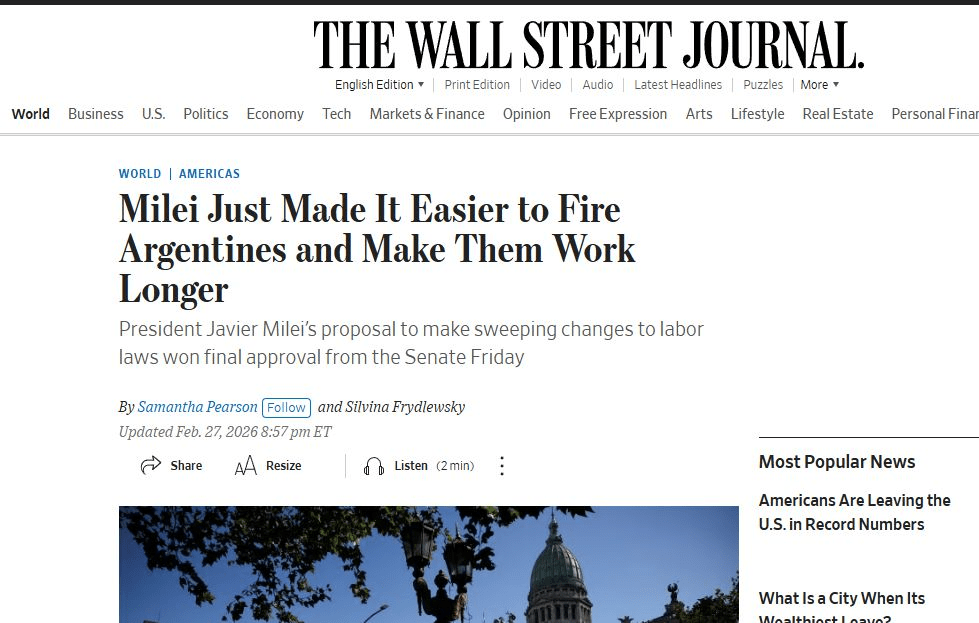This screenshot has height=623, width=979.
Task: Read 'Americans Are Leaving the U.S.' story
Action: coord(854,512)
